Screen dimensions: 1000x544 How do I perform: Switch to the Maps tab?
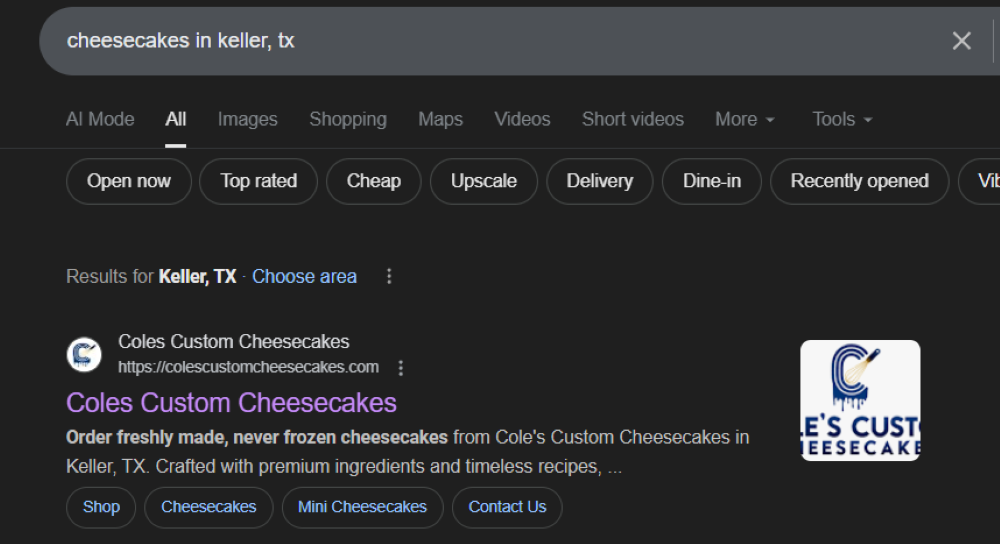point(440,119)
